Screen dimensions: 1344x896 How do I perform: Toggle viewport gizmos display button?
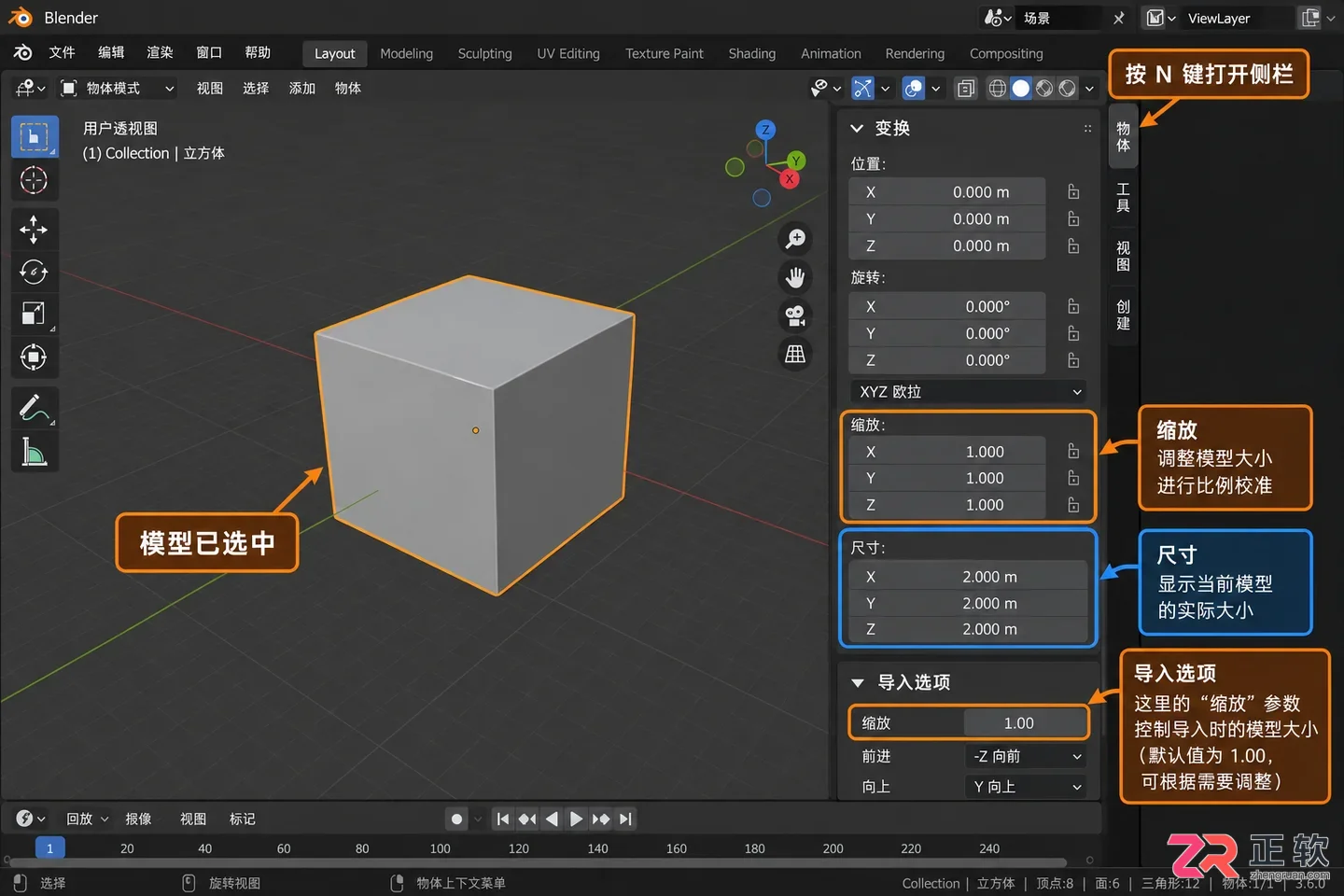point(862,89)
